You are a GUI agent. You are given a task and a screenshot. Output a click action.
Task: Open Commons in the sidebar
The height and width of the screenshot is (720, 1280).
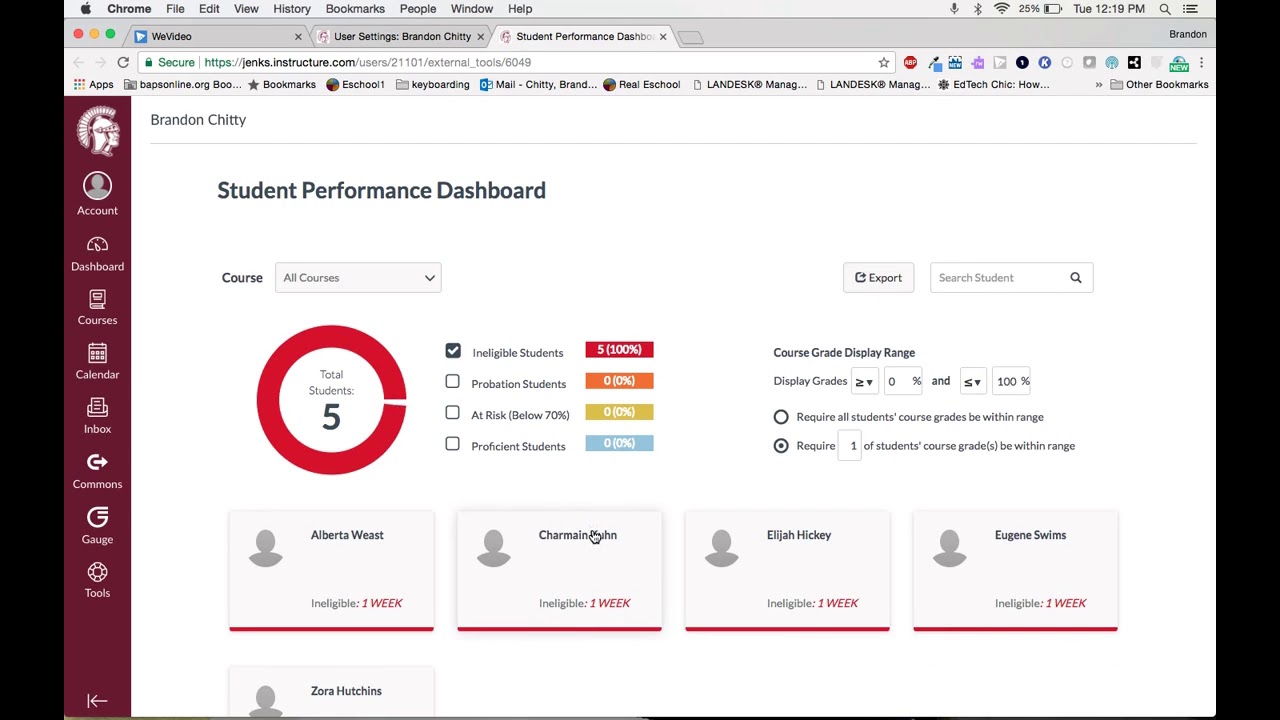tap(97, 471)
